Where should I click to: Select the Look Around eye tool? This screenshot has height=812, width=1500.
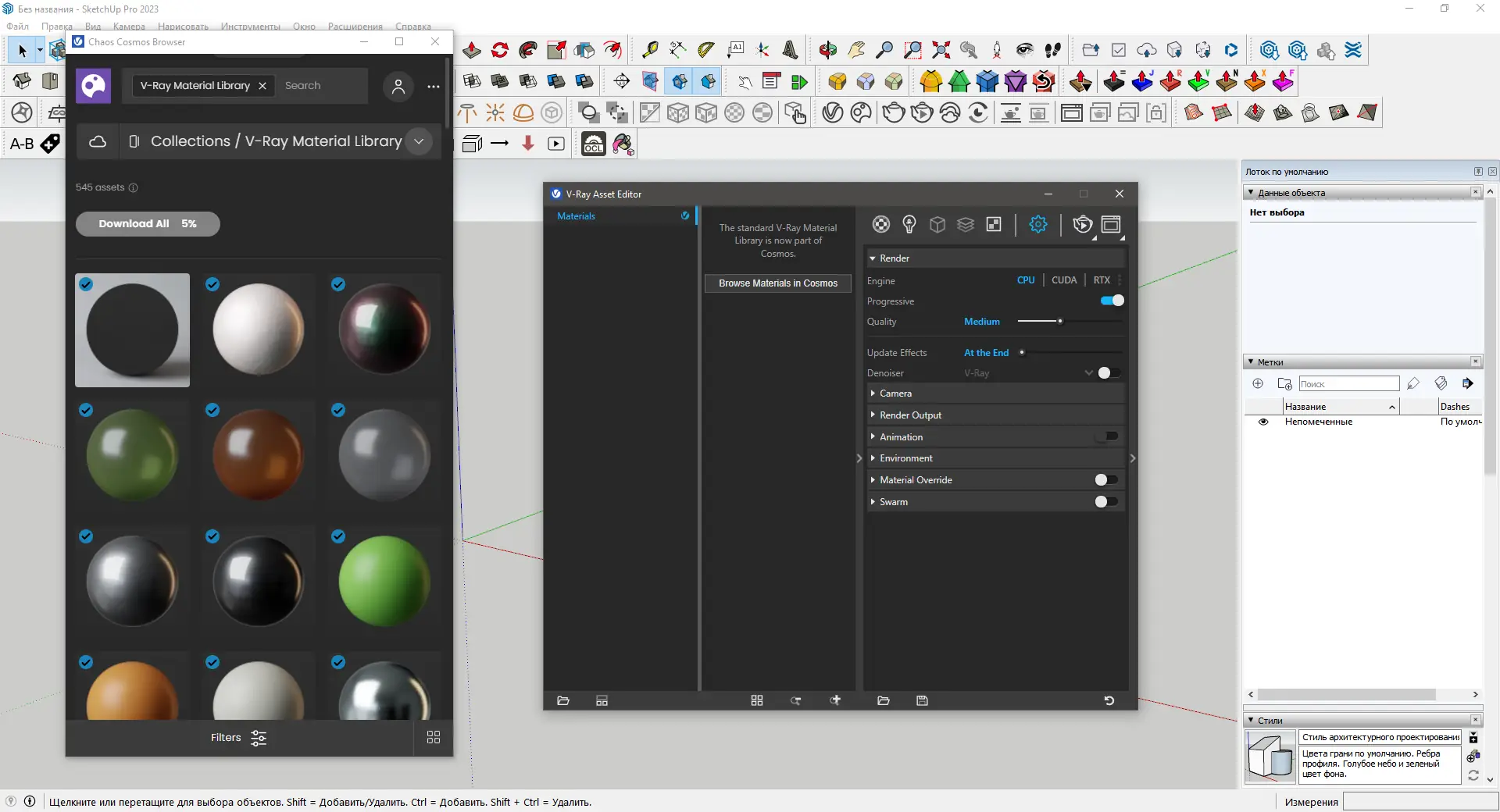click(1025, 50)
